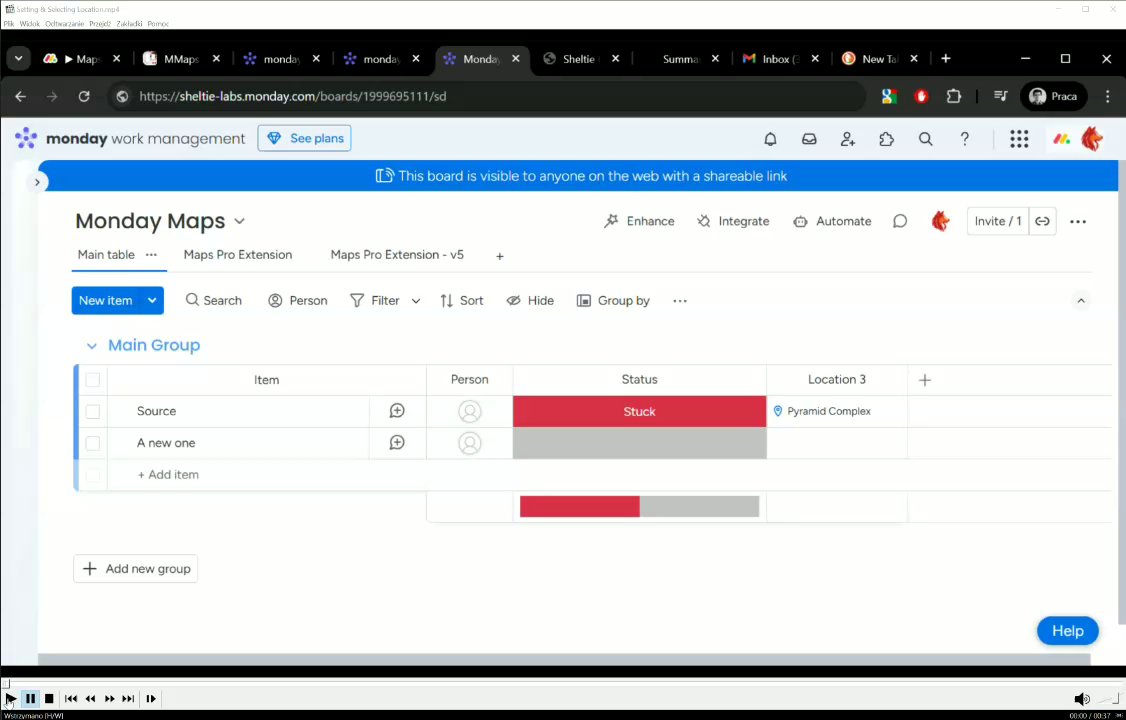Open the Praca profile menu in the browser
1126x720 pixels.
(x=1053, y=96)
